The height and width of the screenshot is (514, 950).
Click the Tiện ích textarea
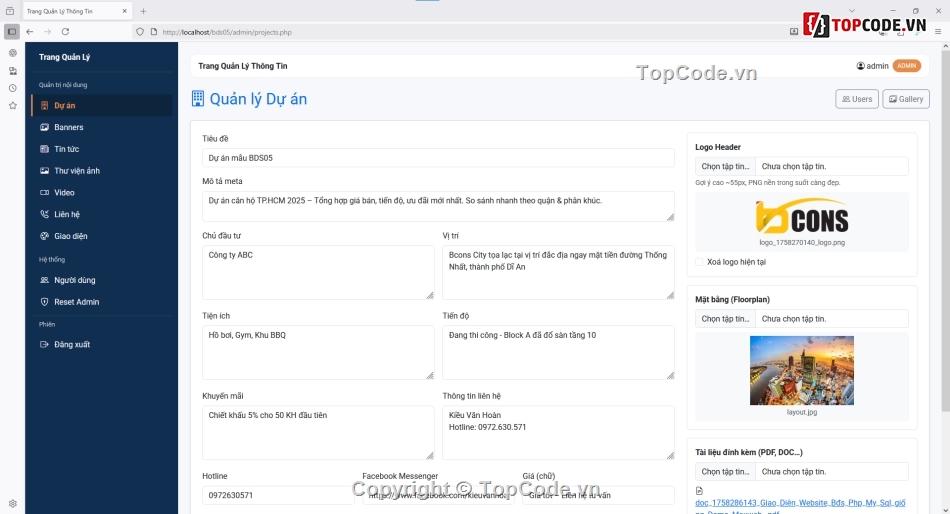click(x=318, y=352)
